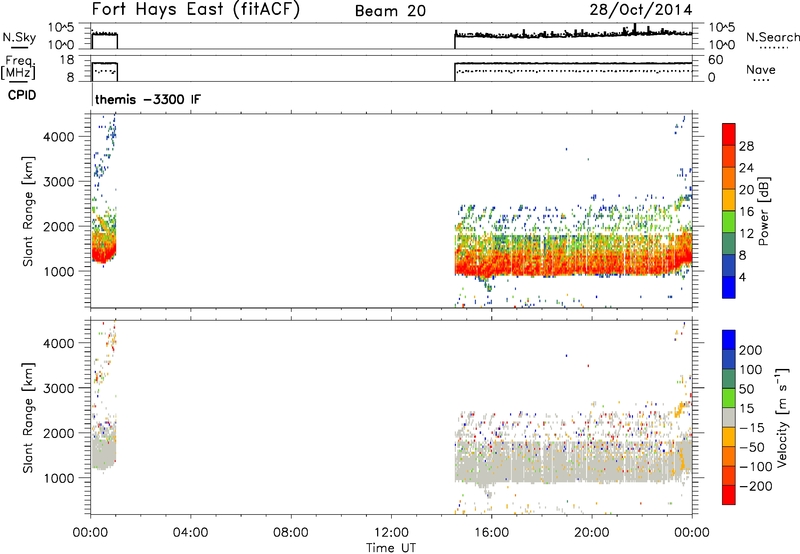Click the "Power [dB]" colorbar label
Image resolution: width=800 pixels, height=554 pixels.
click(763, 211)
